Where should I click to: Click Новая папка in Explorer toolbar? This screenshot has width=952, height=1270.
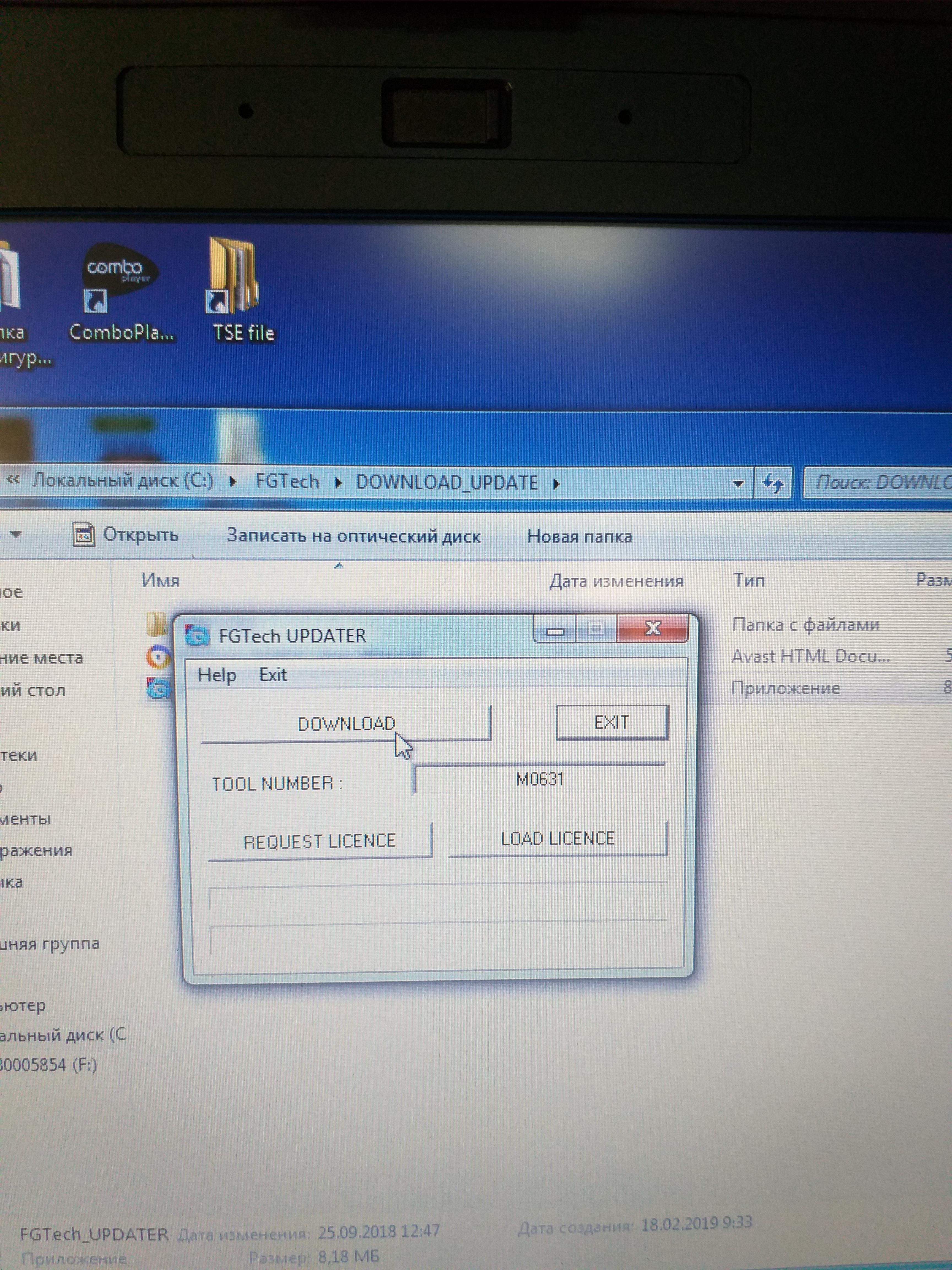click(580, 537)
